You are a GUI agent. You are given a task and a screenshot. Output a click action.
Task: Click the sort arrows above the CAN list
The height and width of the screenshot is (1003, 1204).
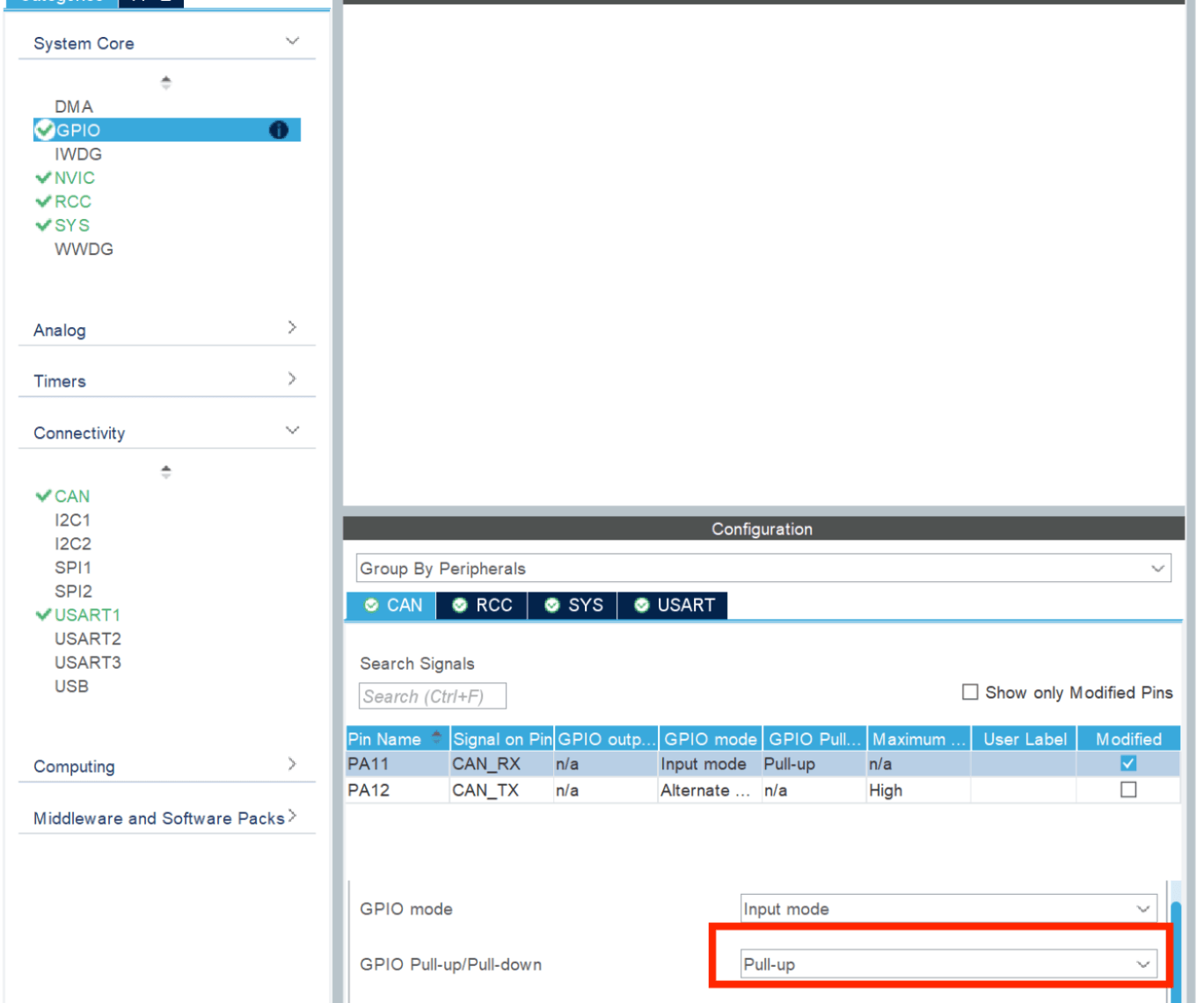[165, 472]
